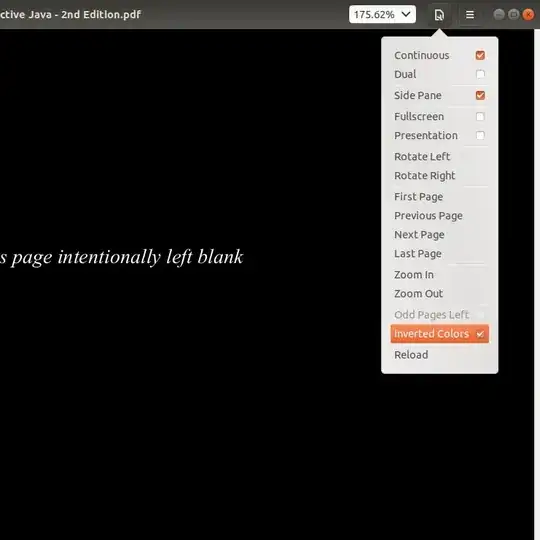Click the zoom level dropdown arrow
The width and height of the screenshot is (540, 540).
point(406,14)
